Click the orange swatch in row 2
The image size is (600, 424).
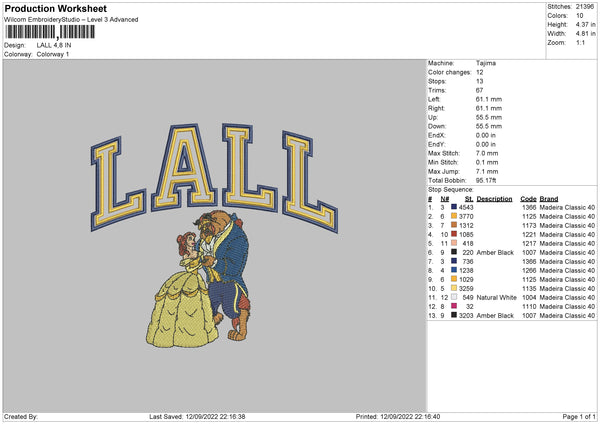pyautogui.click(x=454, y=216)
